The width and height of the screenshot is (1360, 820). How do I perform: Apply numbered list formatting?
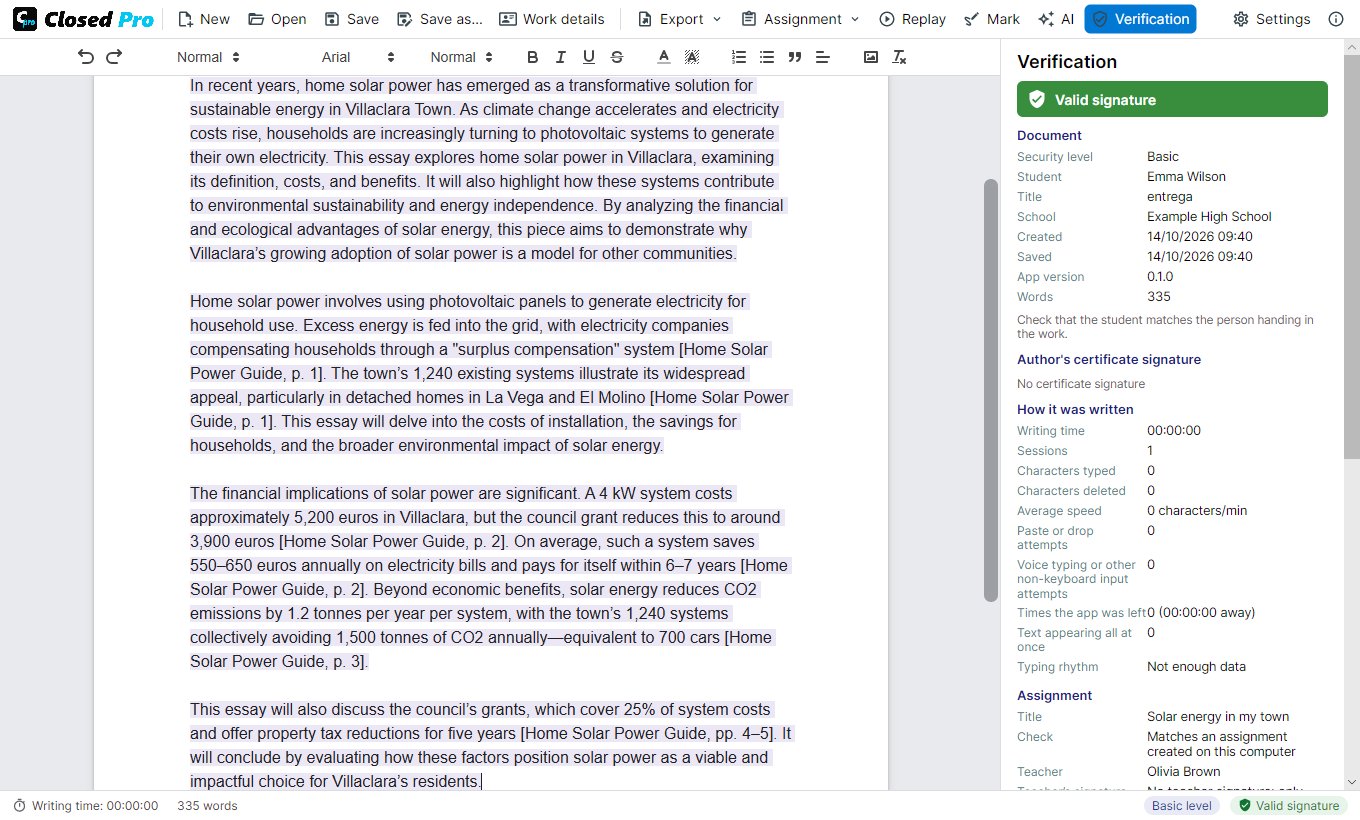click(x=739, y=57)
